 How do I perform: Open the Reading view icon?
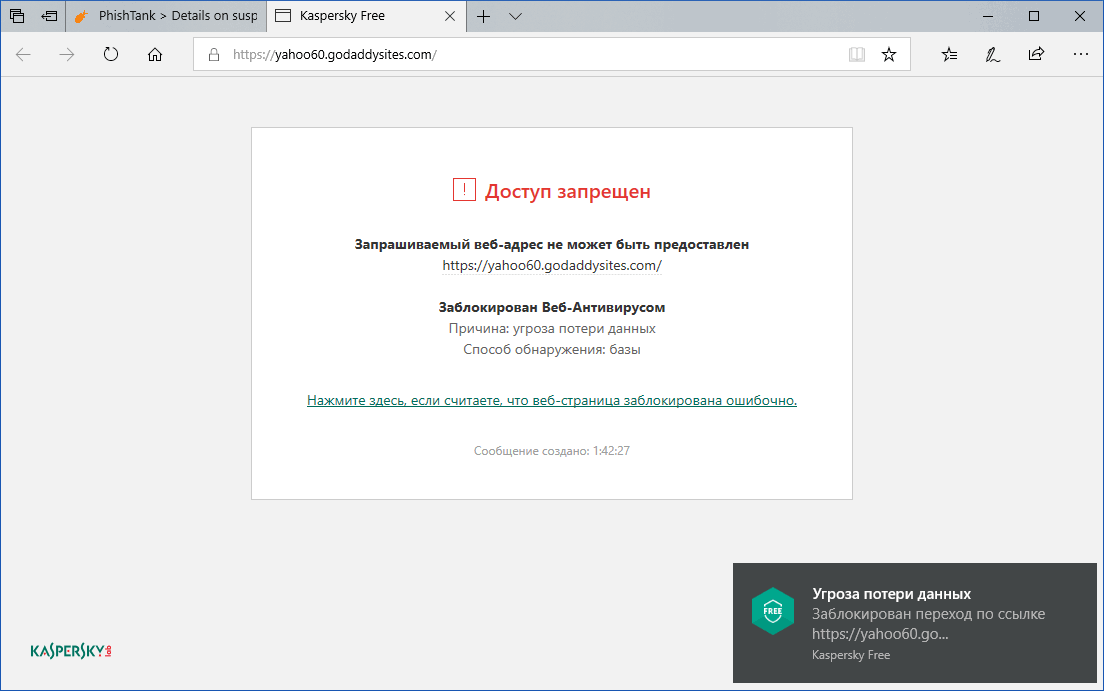(x=857, y=54)
